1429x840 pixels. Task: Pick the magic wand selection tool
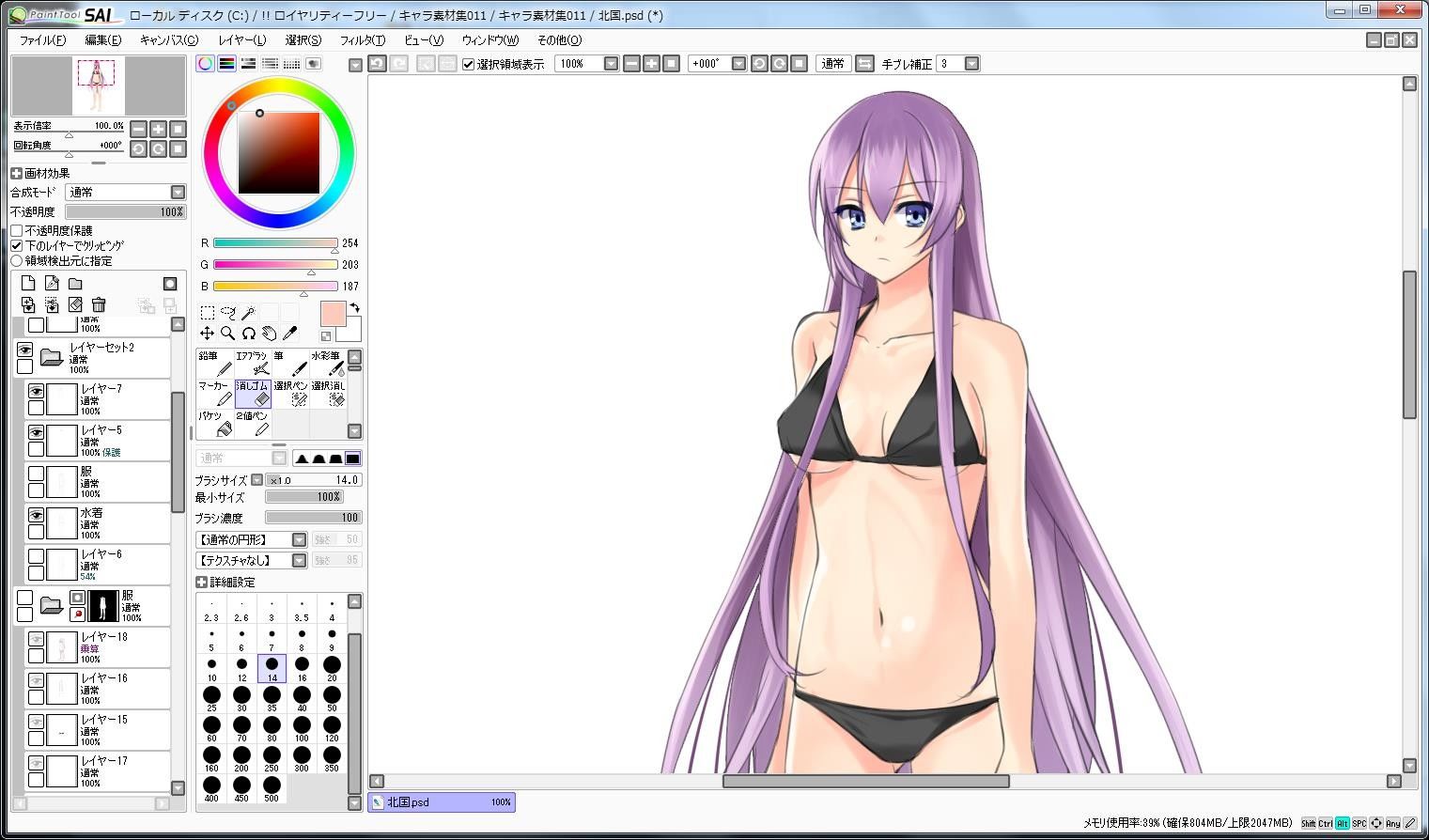click(248, 312)
